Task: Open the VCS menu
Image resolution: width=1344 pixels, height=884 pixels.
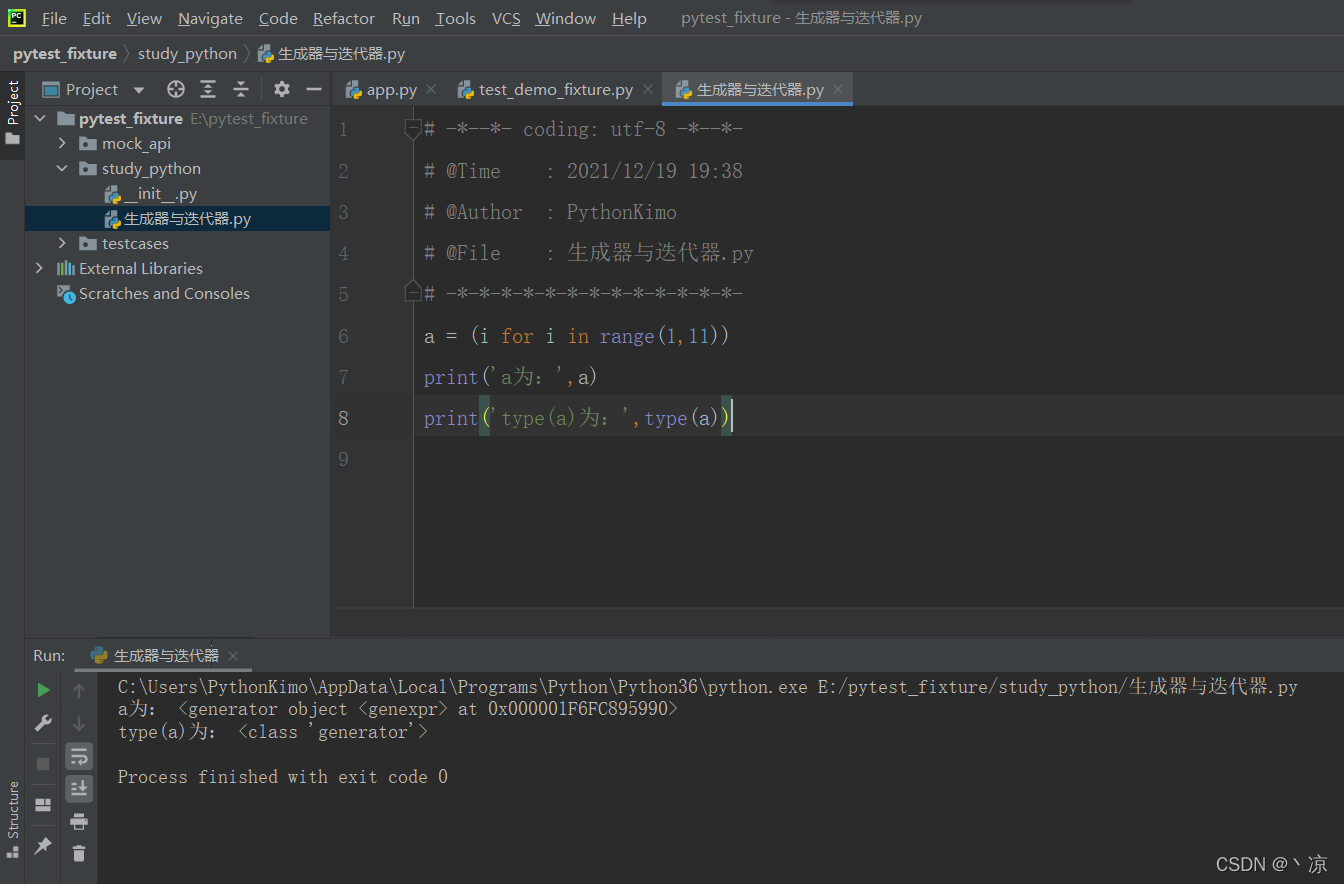Action: point(506,18)
